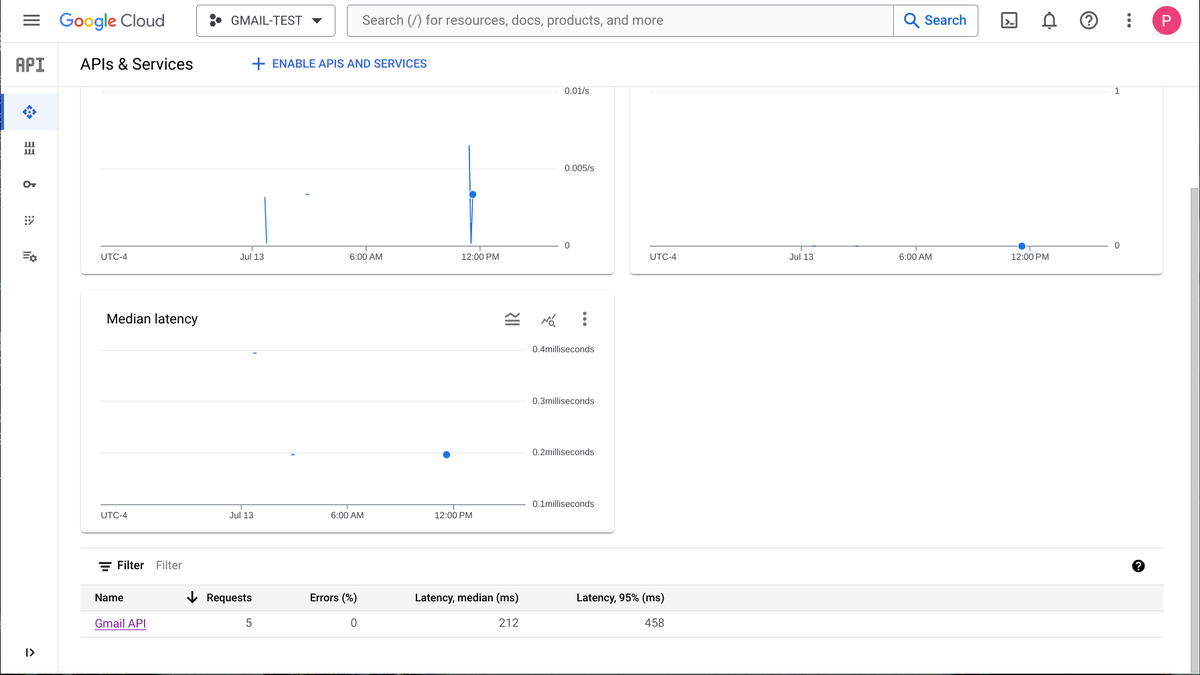Click the median latency value 212
The height and width of the screenshot is (675, 1200).
tap(508, 623)
